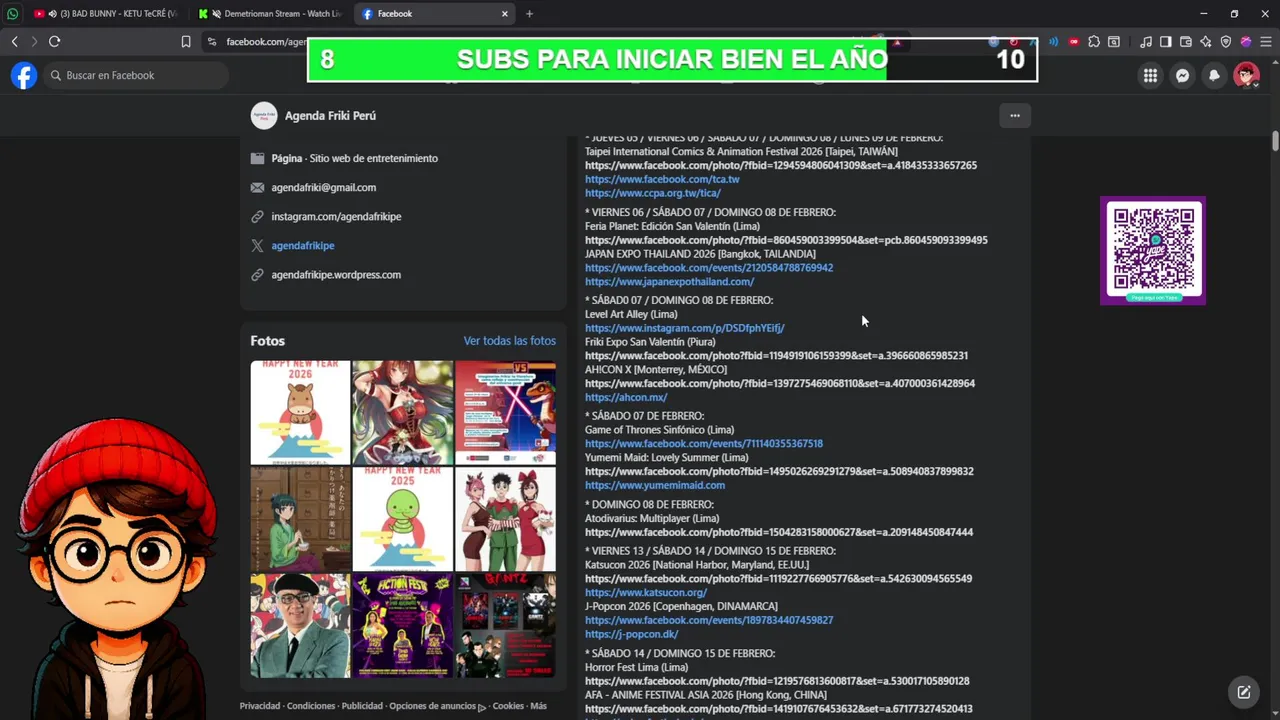Open the instagram.com/agendafrikipe link
The image size is (1280, 720).
pos(336,216)
